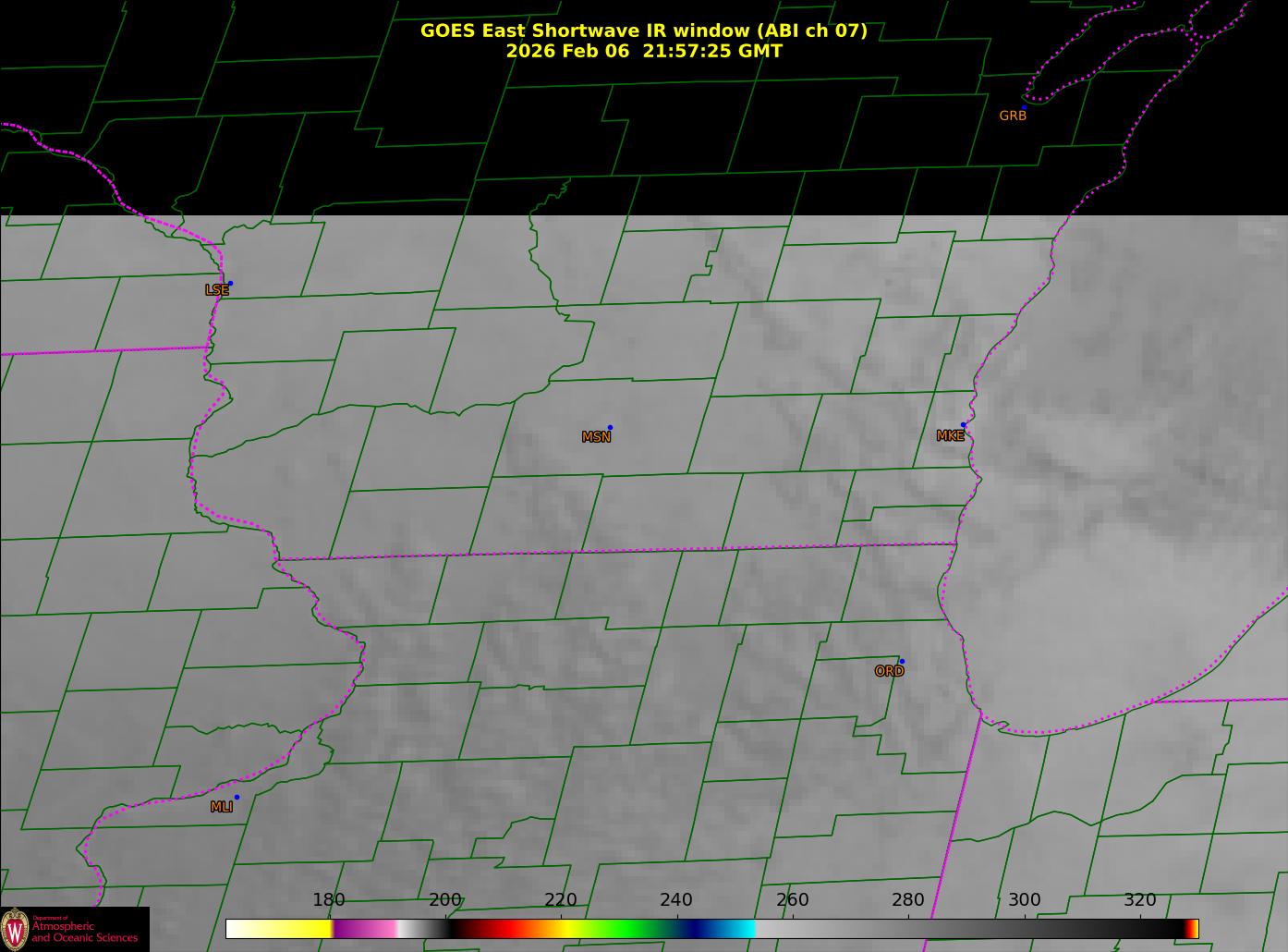Click the 260 tick label on colorbar

(x=792, y=900)
